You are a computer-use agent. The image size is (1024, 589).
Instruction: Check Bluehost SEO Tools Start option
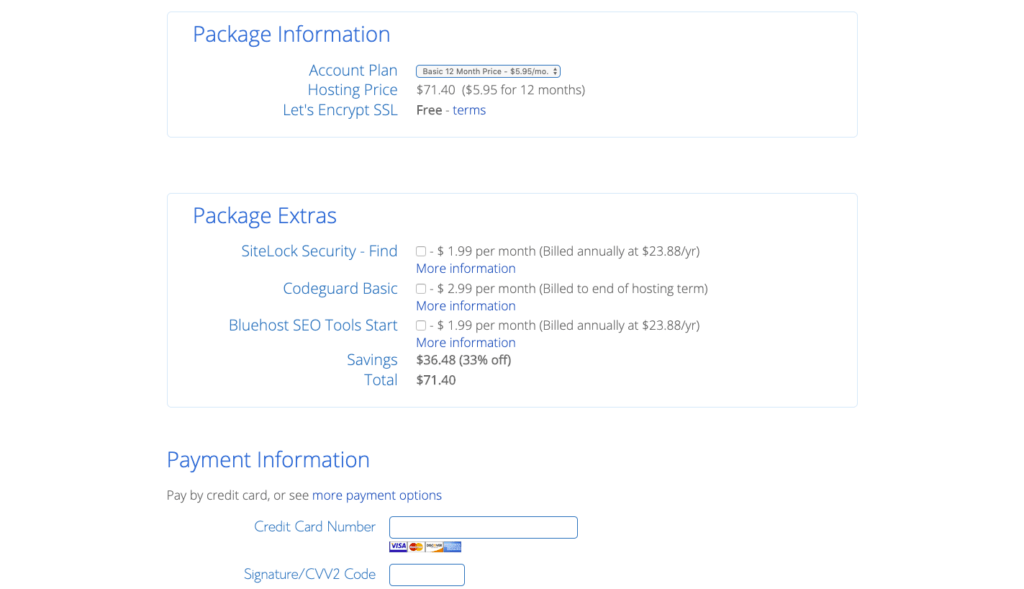421,325
